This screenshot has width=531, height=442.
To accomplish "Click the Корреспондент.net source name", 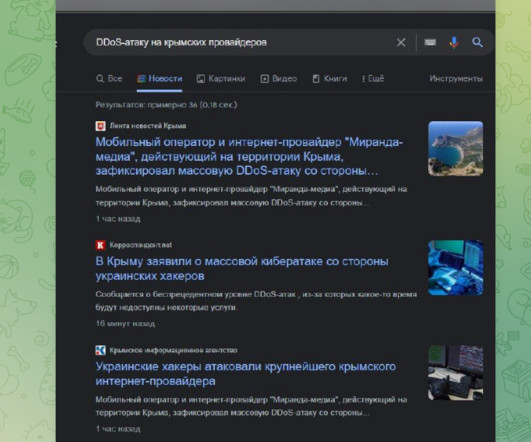I will coord(141,245).
